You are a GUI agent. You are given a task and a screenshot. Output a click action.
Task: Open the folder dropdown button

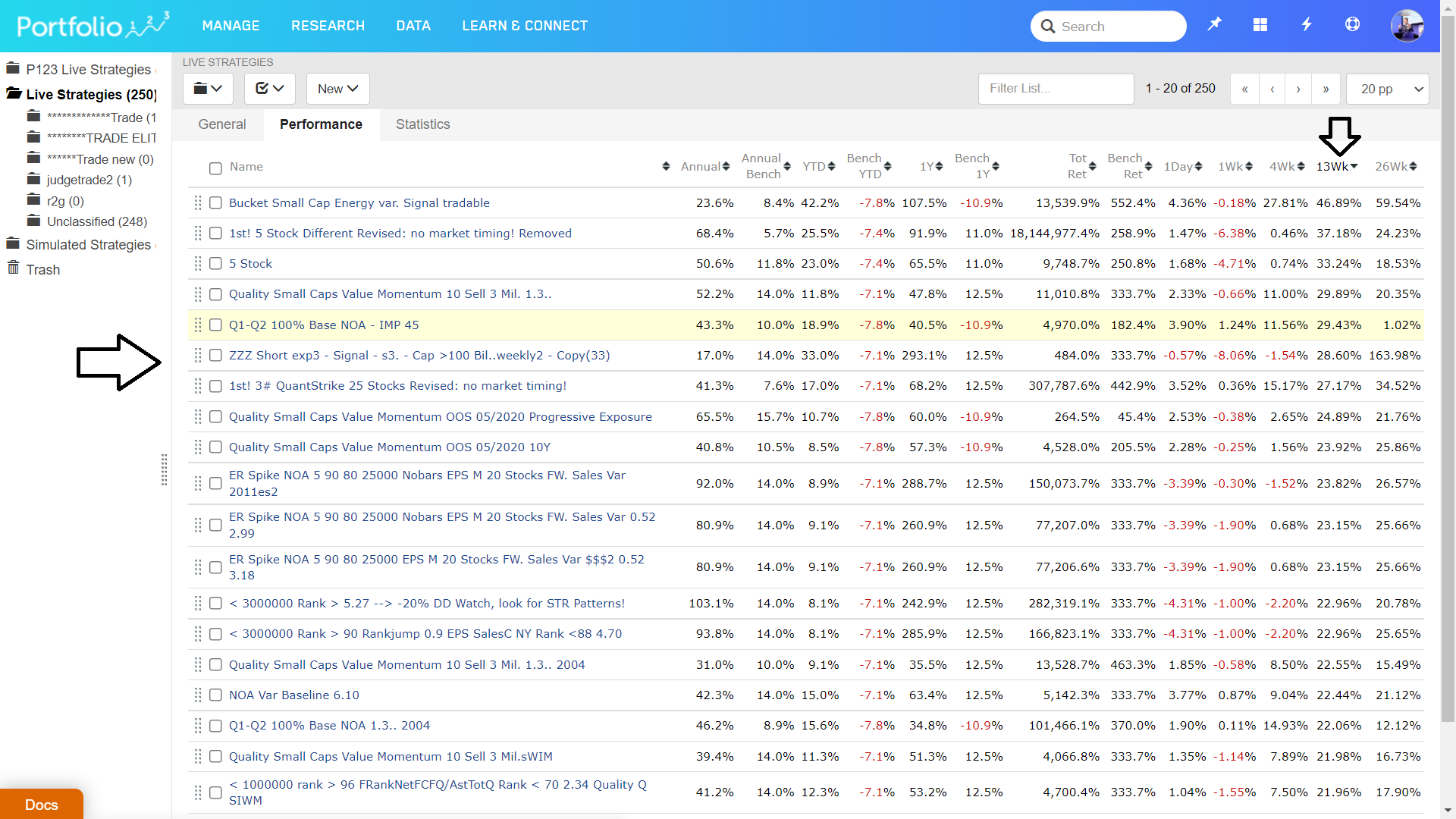pyautogui.click(x=208, y=89)
